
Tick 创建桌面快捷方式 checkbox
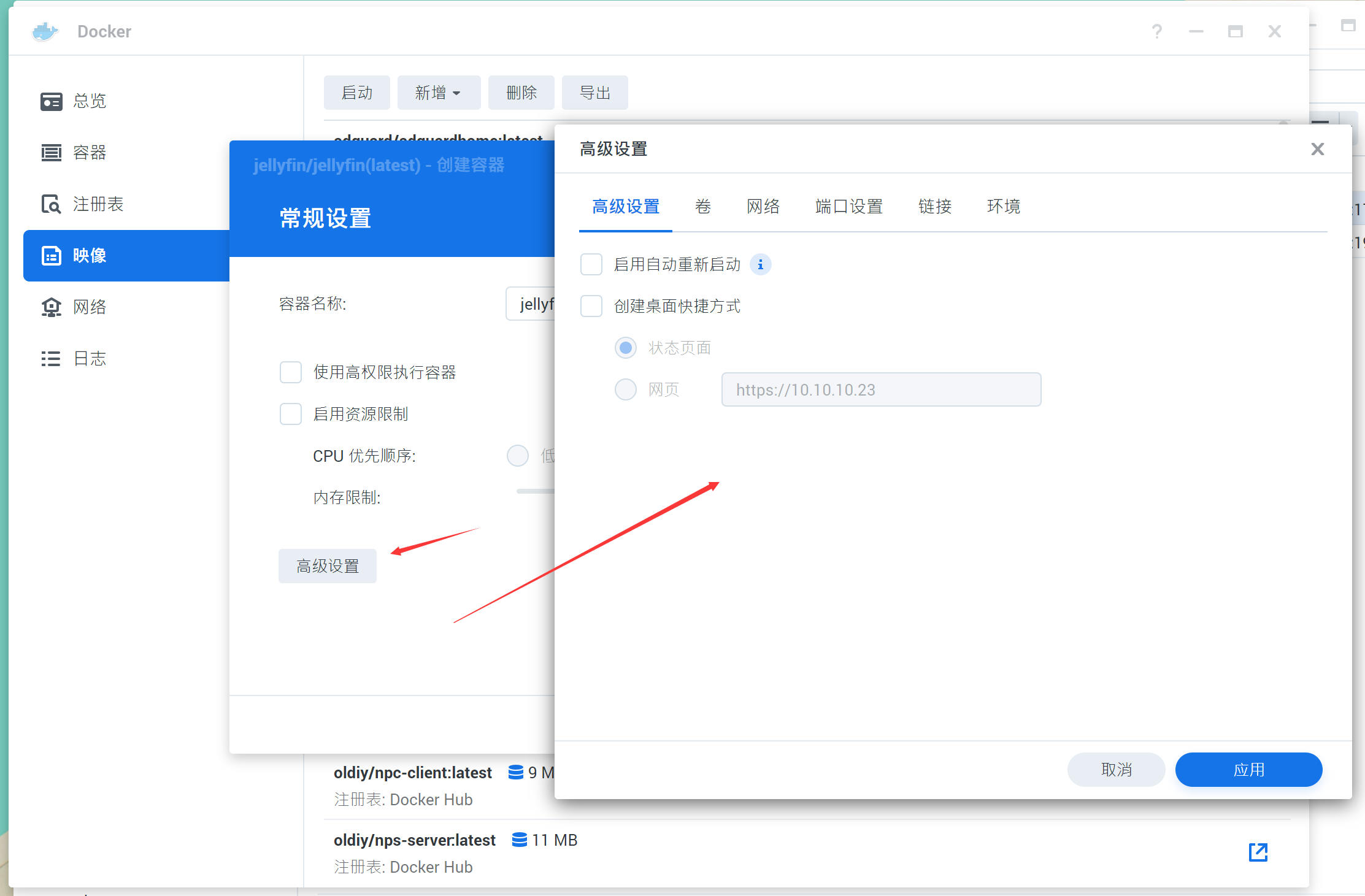coord(591,306)
